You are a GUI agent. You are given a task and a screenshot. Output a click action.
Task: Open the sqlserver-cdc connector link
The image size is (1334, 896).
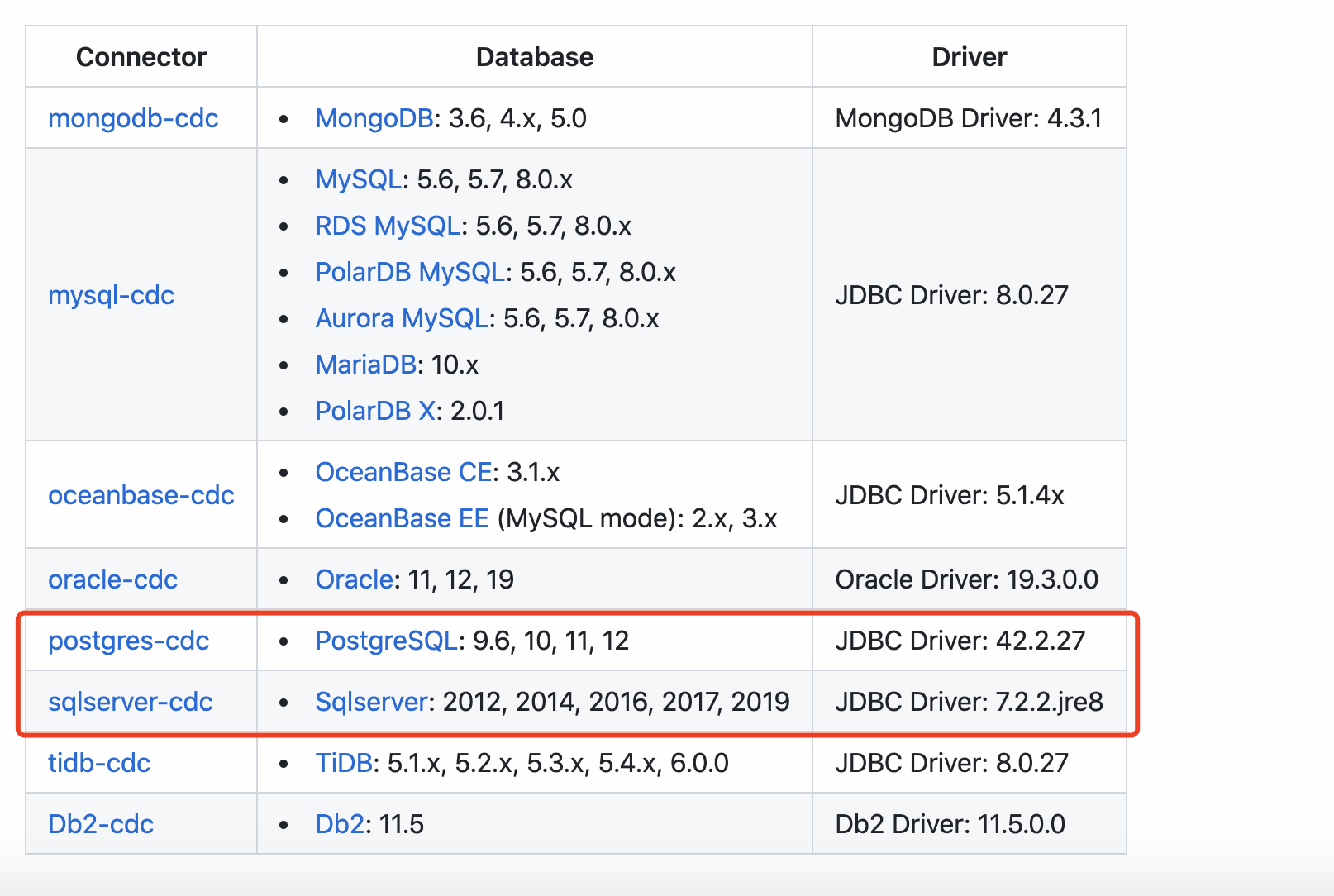(x=130, y=702)
